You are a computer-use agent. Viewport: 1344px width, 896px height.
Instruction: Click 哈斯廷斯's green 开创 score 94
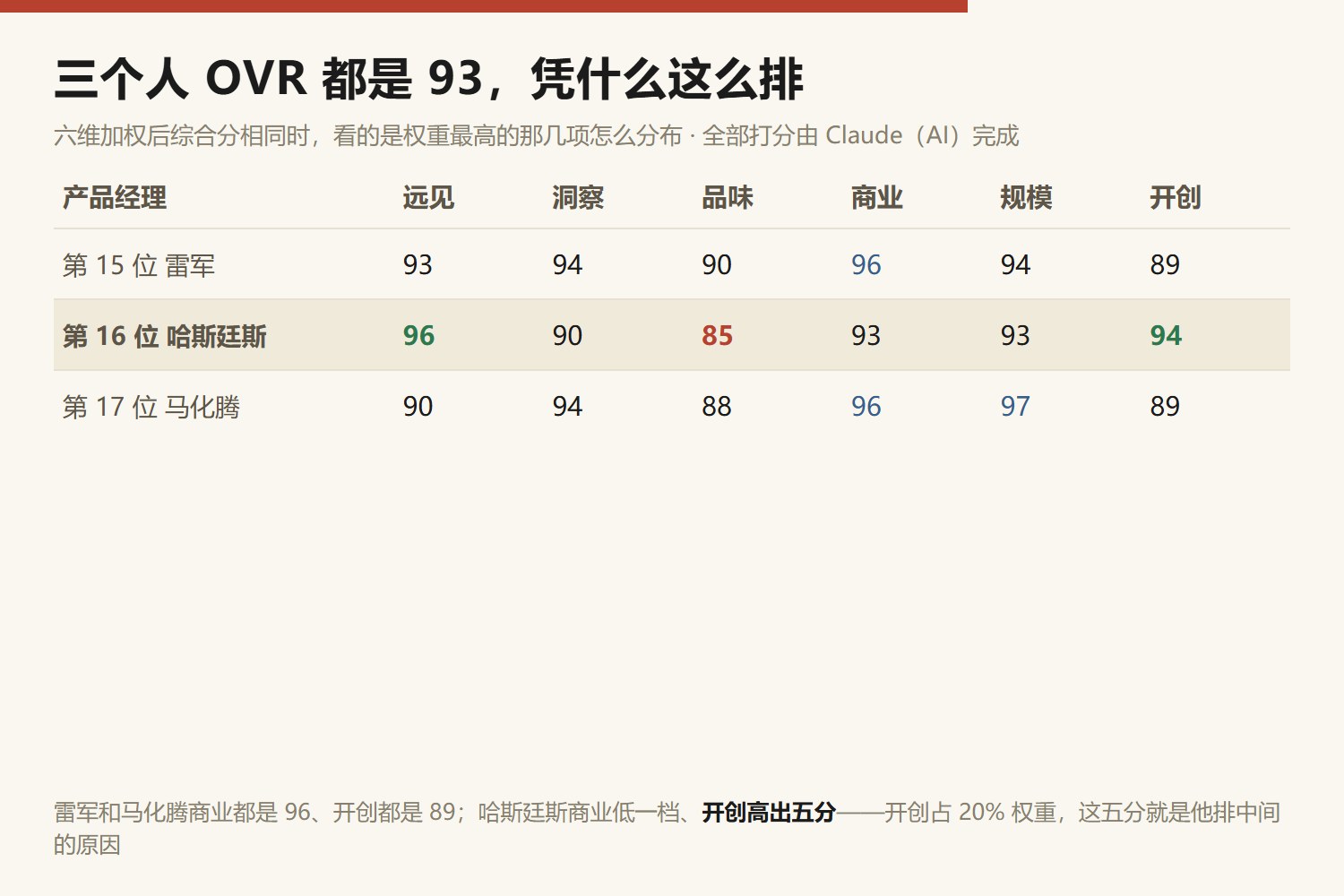1167,336
